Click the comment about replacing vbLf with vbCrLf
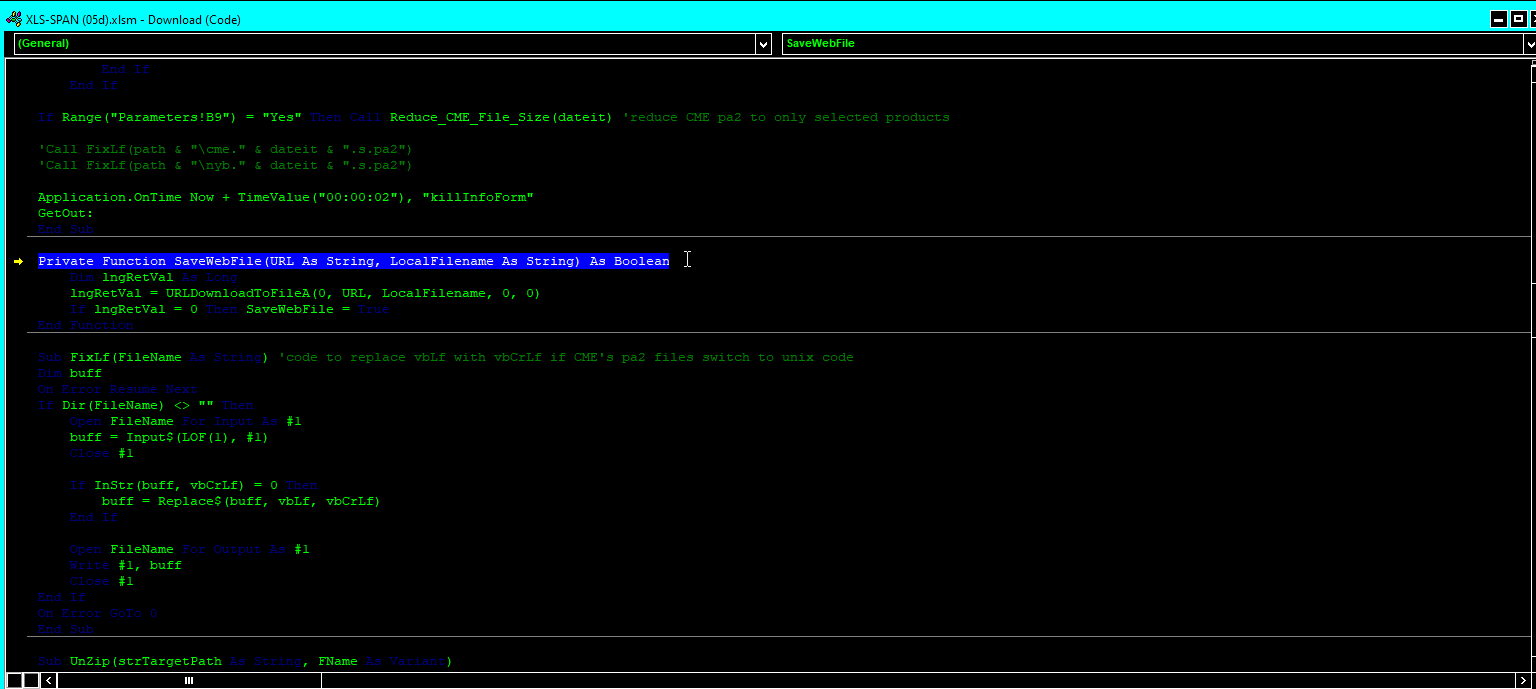1536x689 pixels. click(566, 357)
